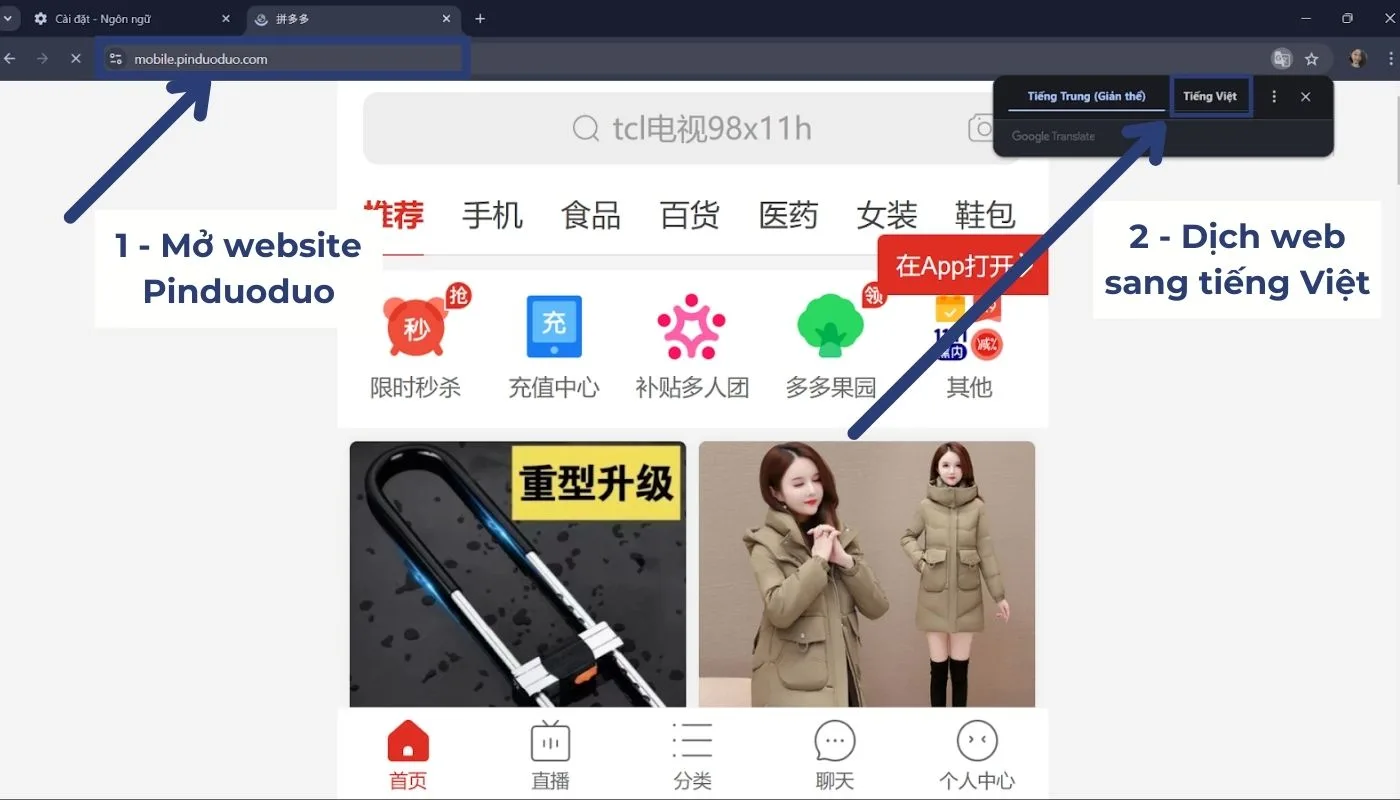Viewport: 1400px width, 800px height.
Task: Switch to the Cài đặt - Ngôn ngữ tab
Action: pyautogui.click(x=133, y=19)
